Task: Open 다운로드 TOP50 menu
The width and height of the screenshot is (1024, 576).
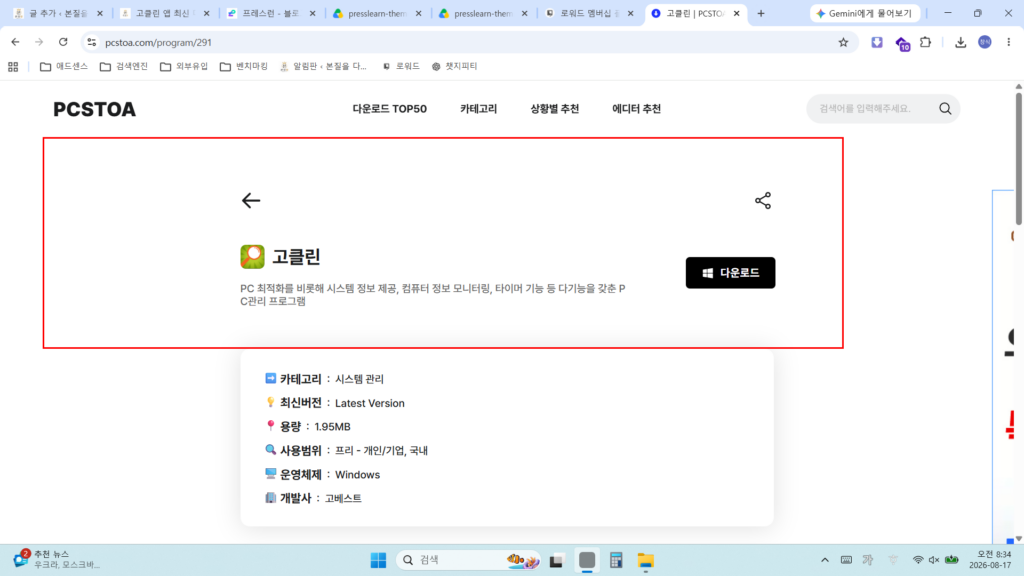Action: pos(389,109)
